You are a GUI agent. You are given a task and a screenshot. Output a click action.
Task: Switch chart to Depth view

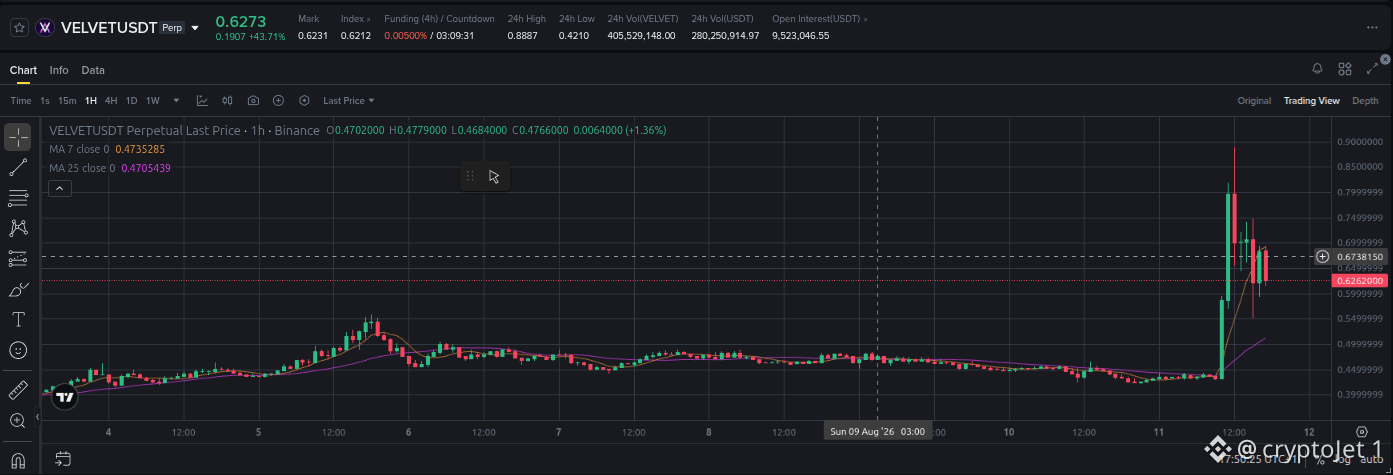[1365, 101]
